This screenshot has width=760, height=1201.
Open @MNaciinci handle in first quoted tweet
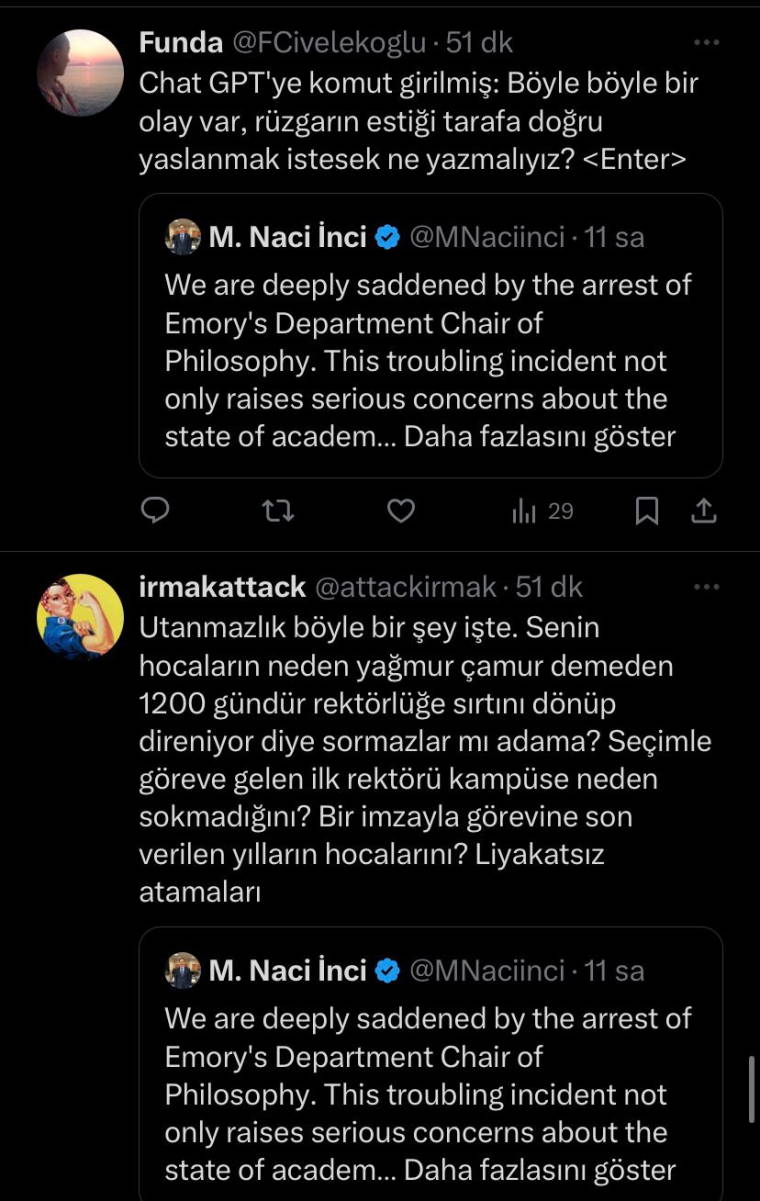click(486, 238)
